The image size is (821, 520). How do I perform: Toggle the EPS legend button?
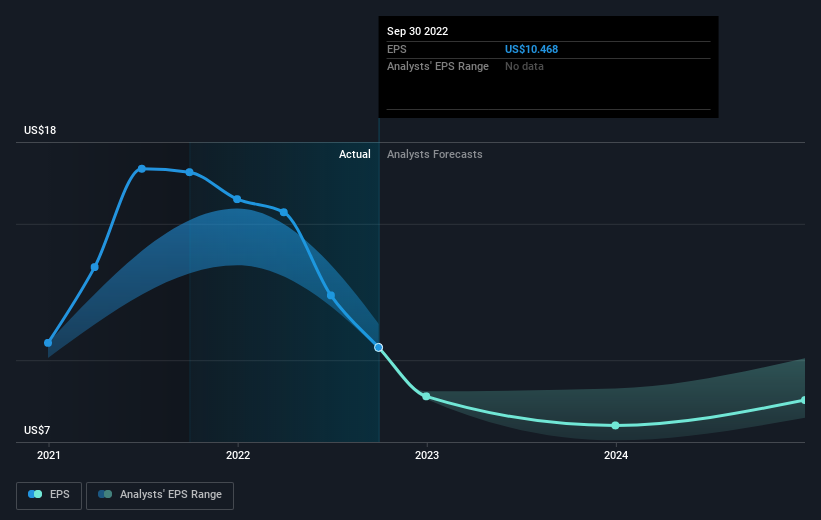pyautogui.click(x=49, y=495)
